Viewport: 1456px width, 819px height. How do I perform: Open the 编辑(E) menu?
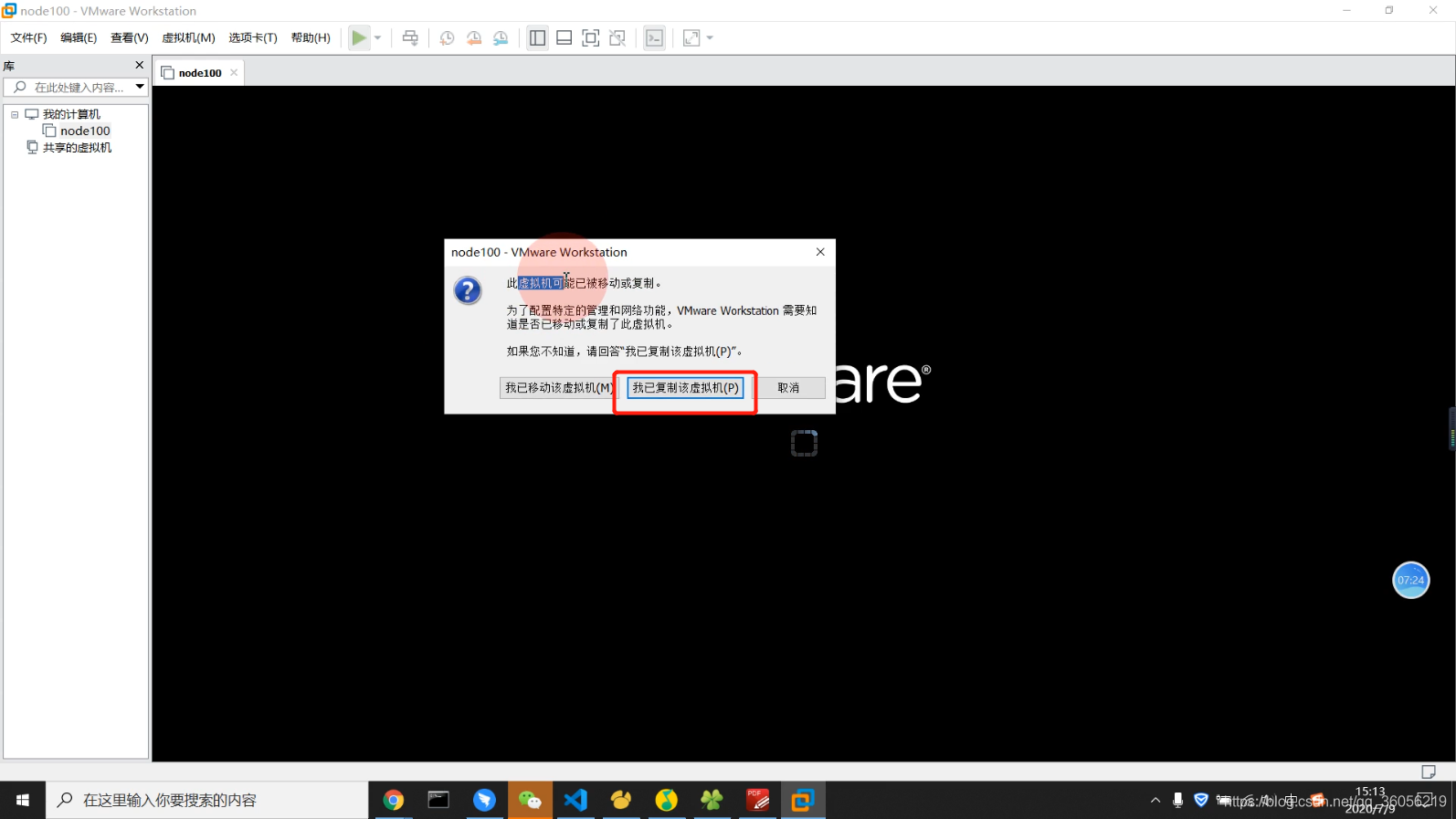(x=79, y=37)
